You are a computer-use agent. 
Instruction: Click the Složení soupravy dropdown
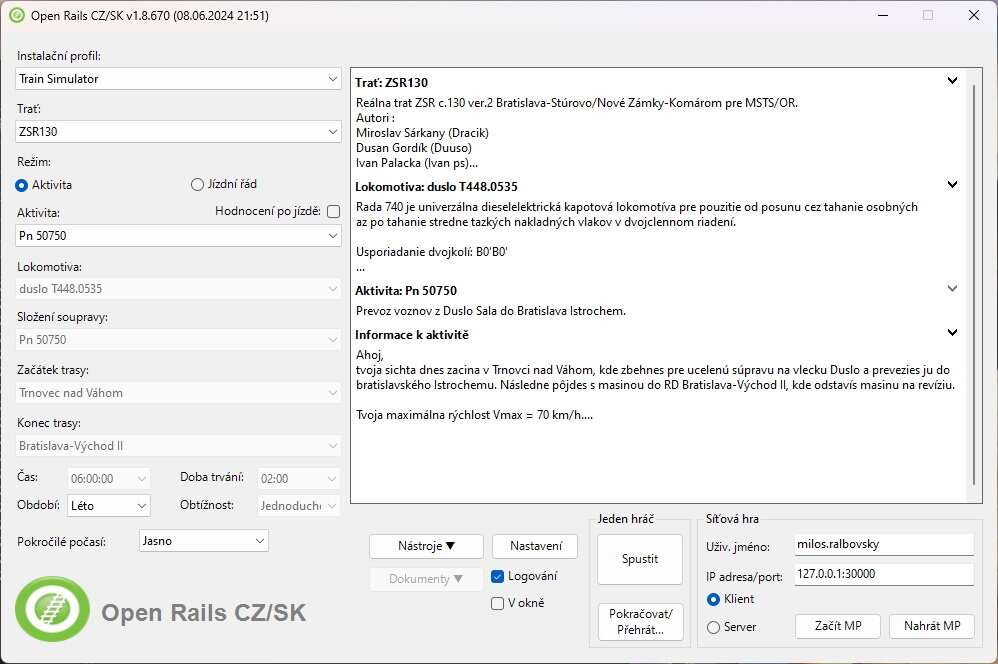pos(178,339)
